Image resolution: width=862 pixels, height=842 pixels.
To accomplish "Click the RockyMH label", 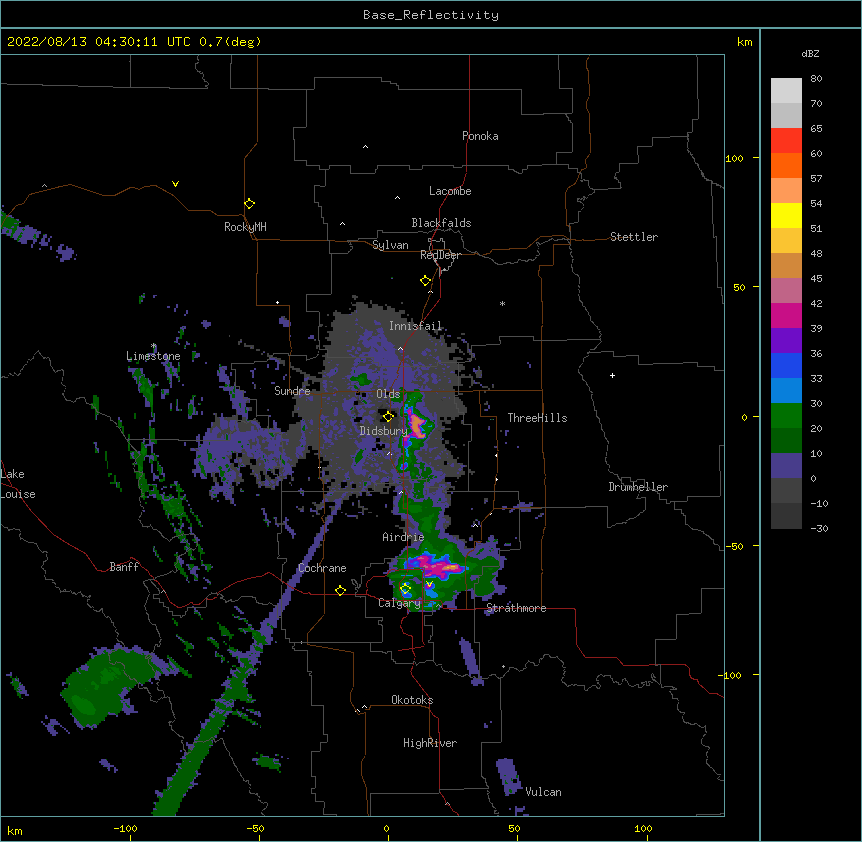I will click(245, 227).
